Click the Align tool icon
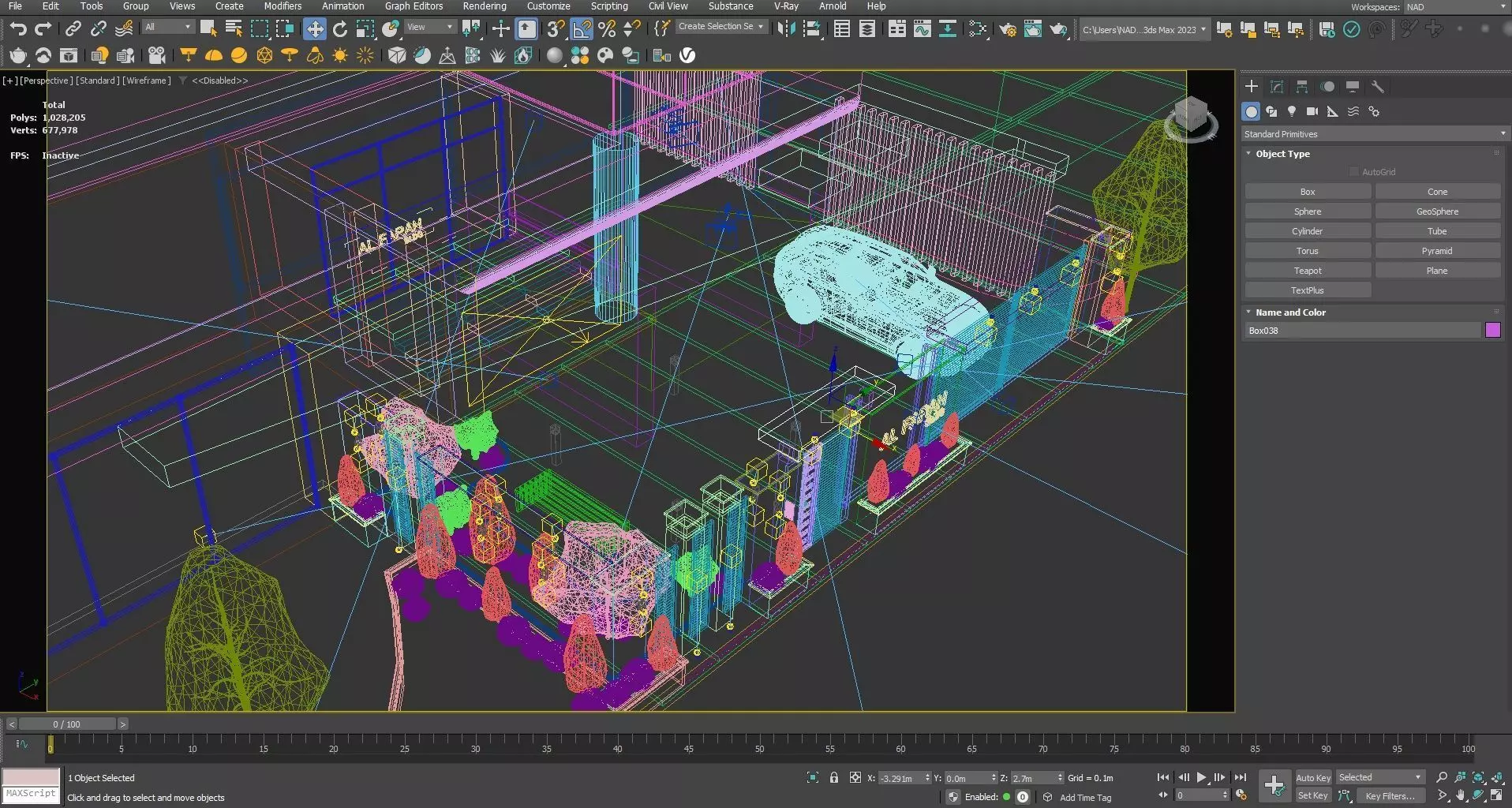1512x808 pixels. [811, 29]
